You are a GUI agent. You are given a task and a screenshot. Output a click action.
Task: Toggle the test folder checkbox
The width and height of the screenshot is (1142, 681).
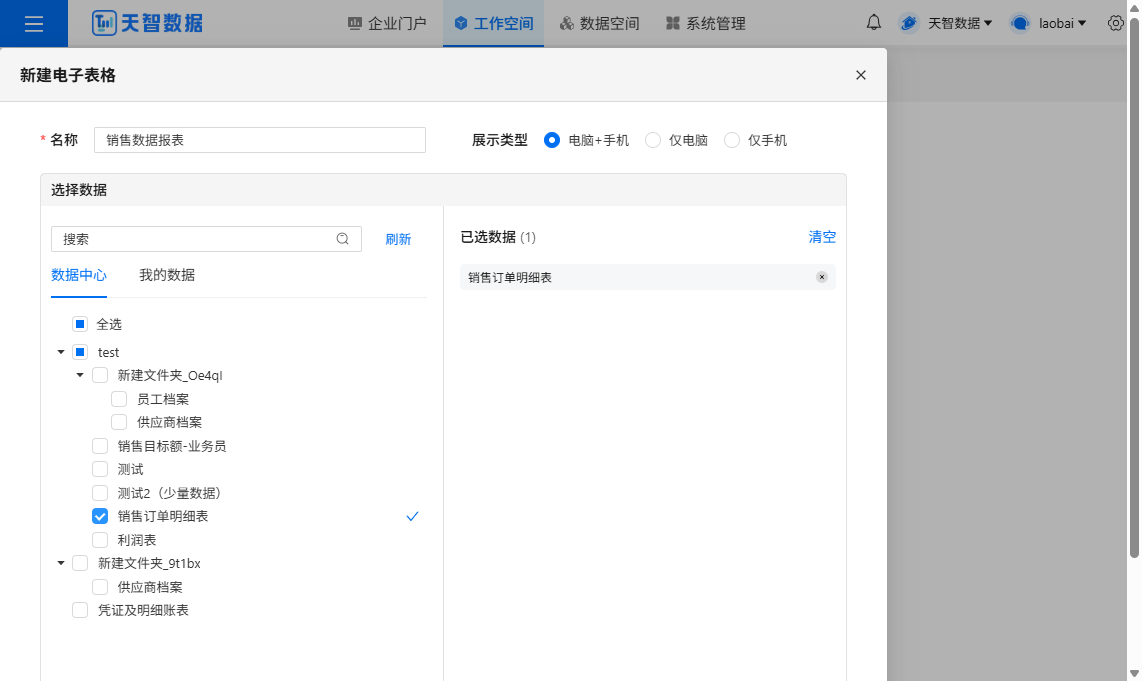80,352
